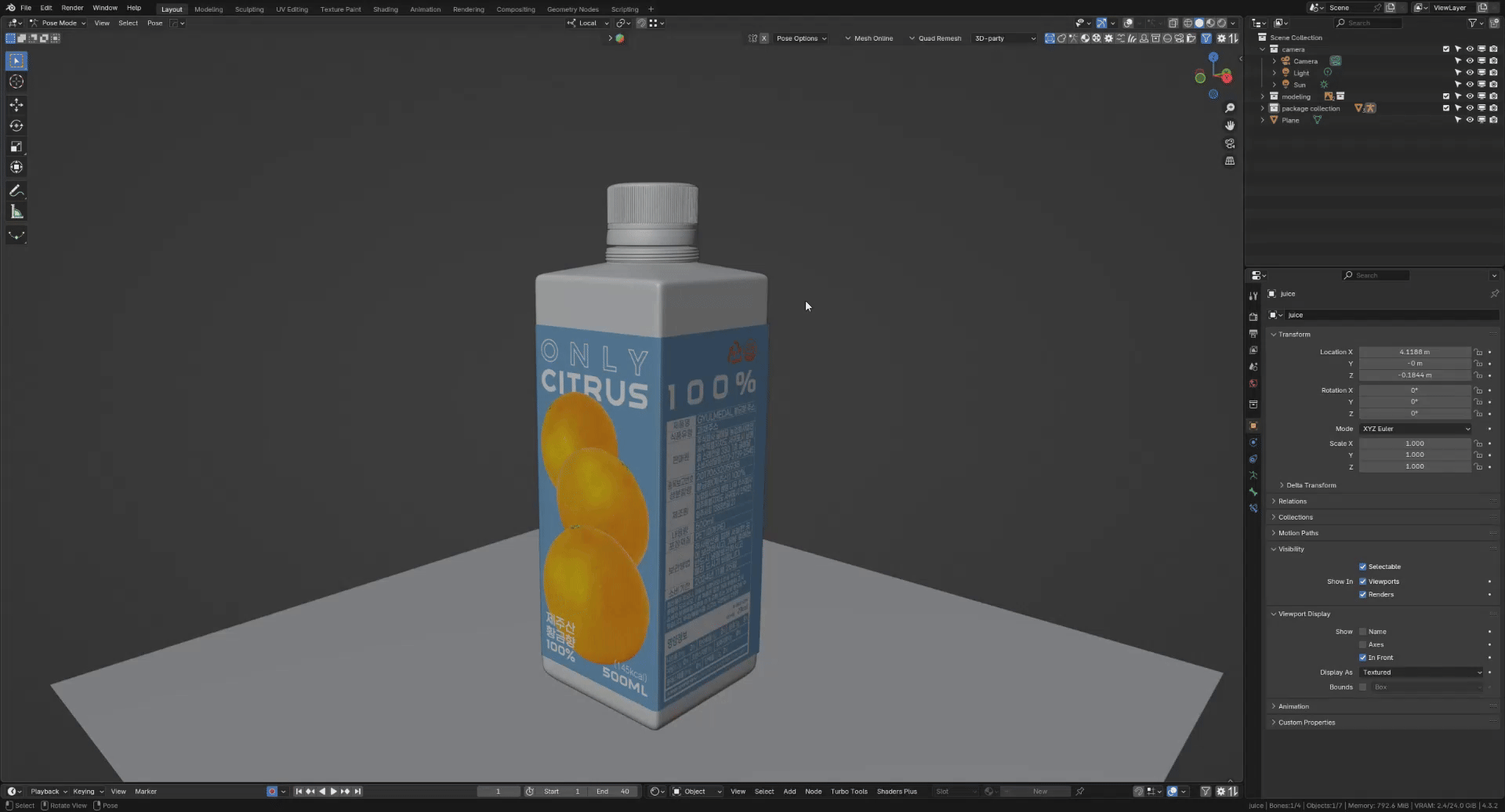Screen dimensions: 1505x812
Task: Switch to the Geometry Nodes workspace tab
Action: click(572, 9)
